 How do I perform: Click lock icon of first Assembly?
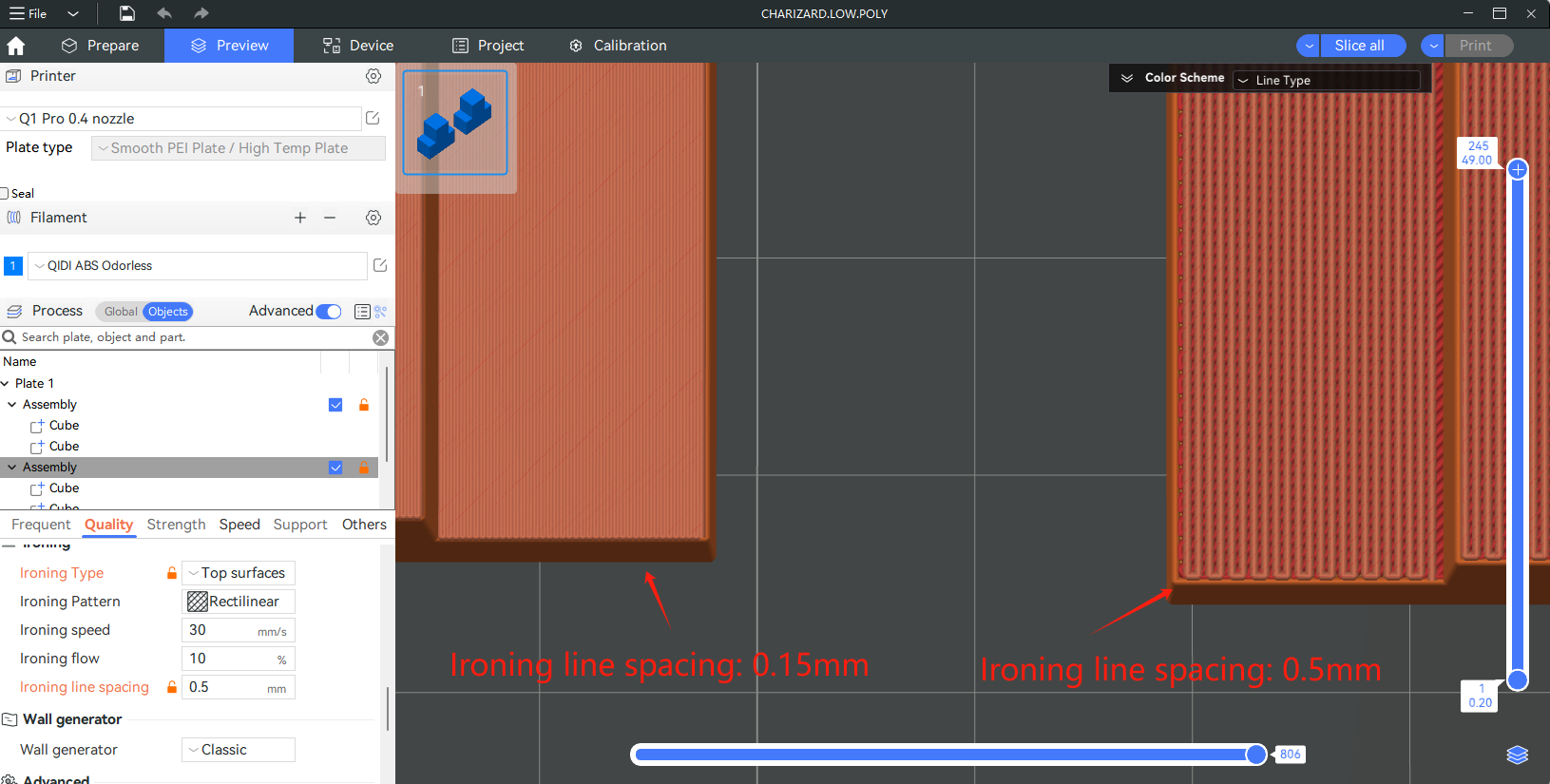[363, 405]
